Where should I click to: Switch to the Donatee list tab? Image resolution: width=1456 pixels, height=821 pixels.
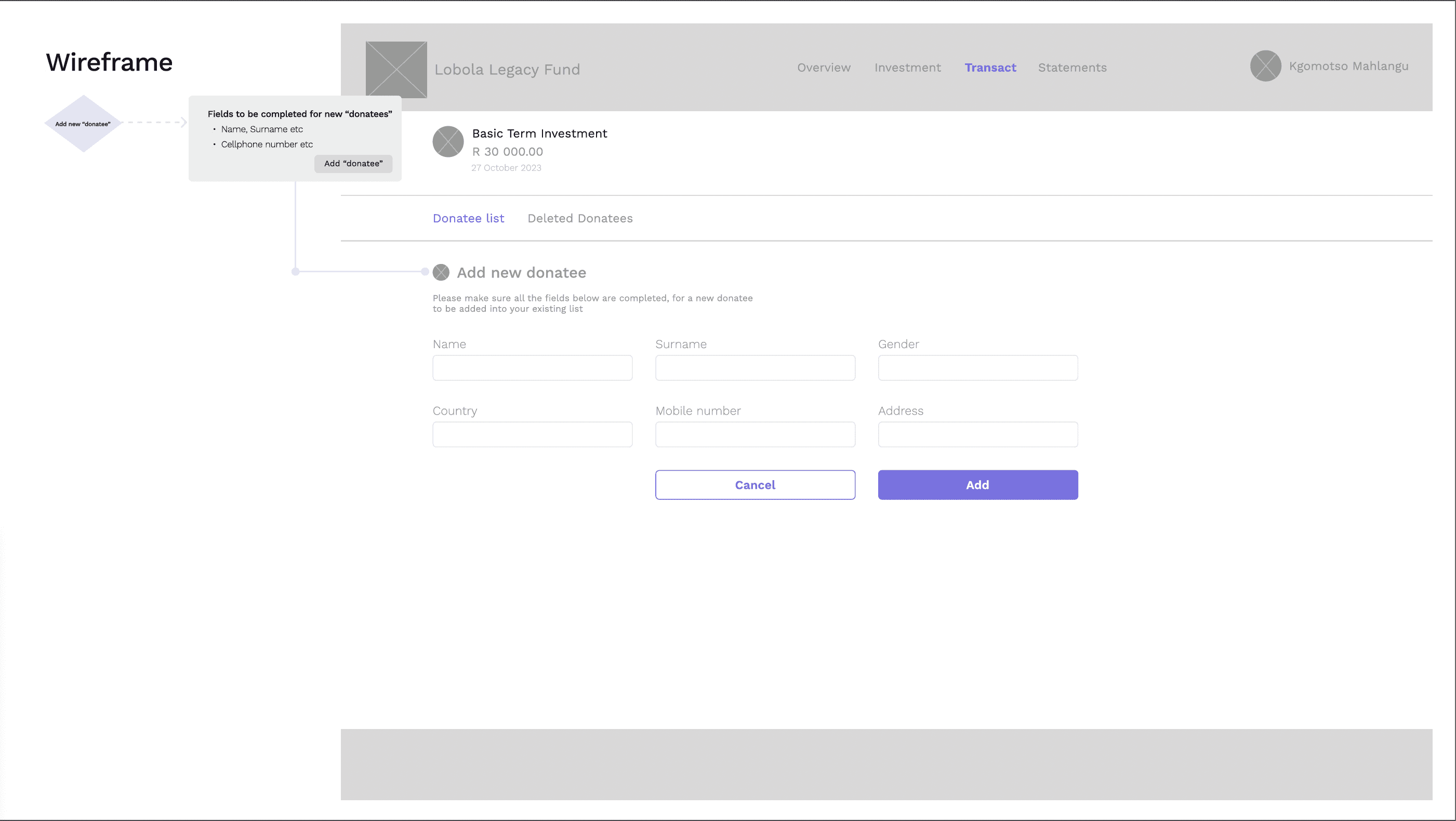(x=468, y=219)
